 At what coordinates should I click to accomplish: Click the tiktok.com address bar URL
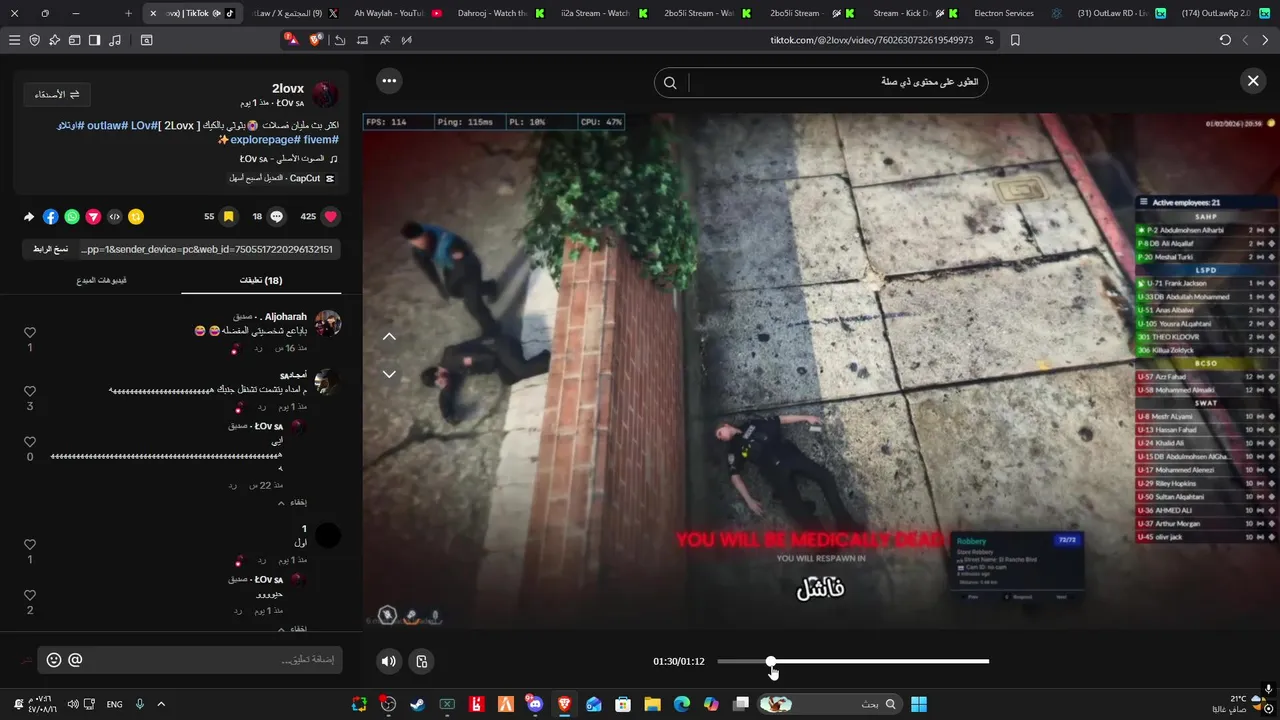871,40
